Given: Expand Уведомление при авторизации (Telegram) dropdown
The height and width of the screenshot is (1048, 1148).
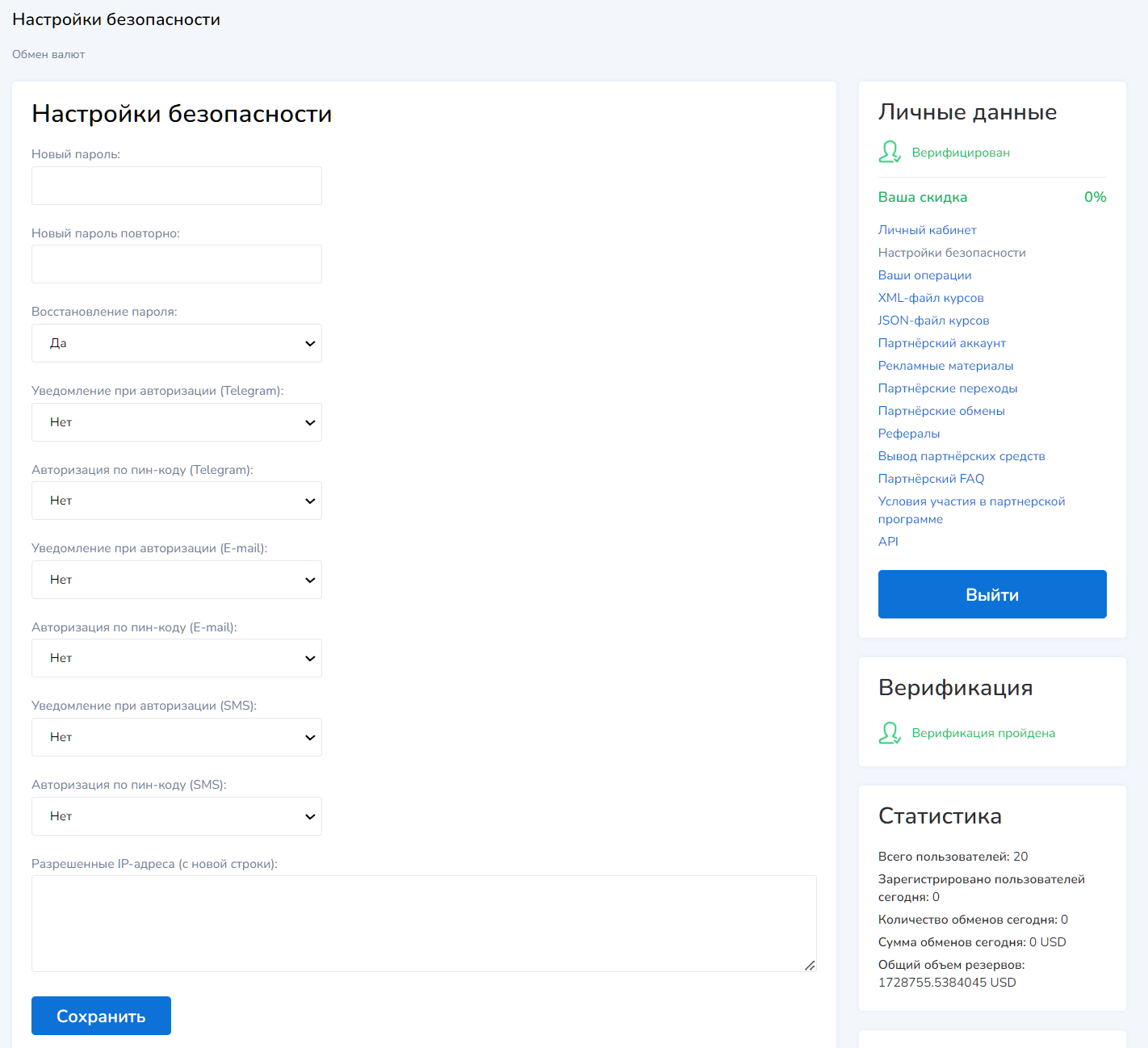Looking at the screenshot, I should (176, 422).
